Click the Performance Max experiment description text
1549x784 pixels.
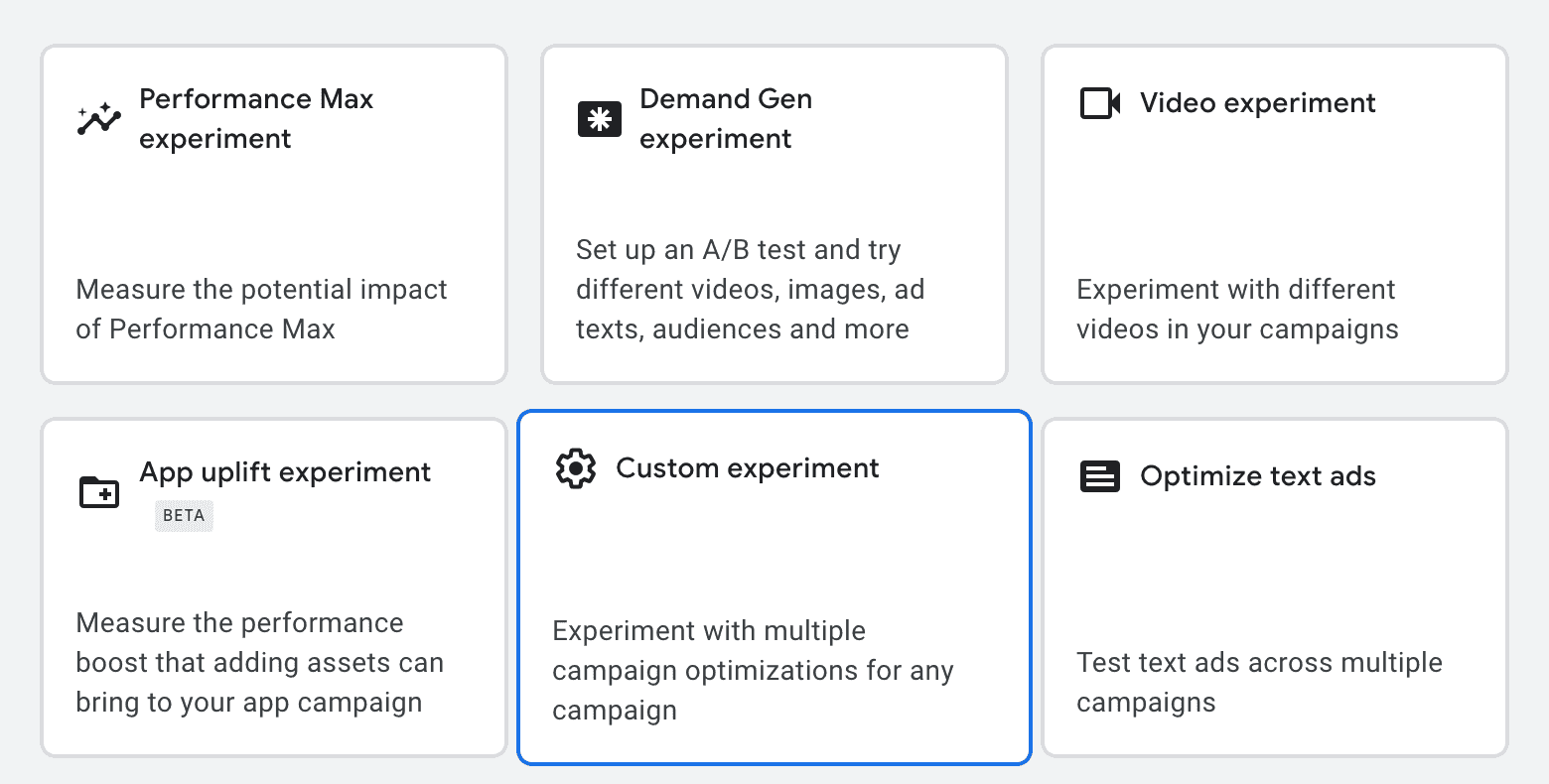261,309
